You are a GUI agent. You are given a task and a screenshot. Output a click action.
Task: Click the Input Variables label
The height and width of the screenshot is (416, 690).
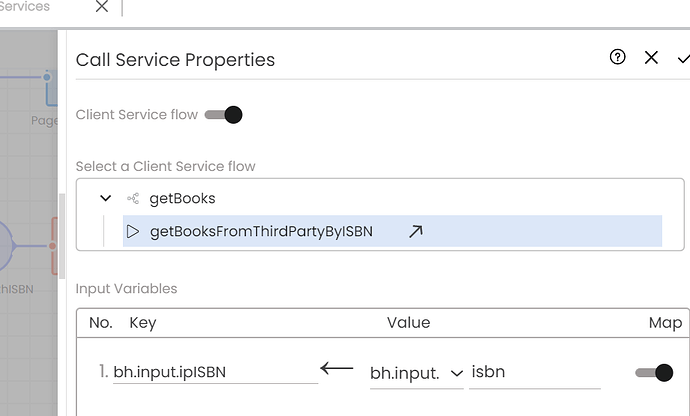point(126,289)
